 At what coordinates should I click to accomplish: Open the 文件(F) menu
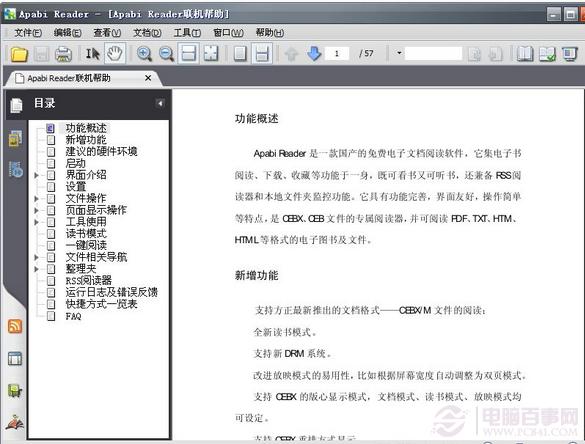[x=28, y=33]
